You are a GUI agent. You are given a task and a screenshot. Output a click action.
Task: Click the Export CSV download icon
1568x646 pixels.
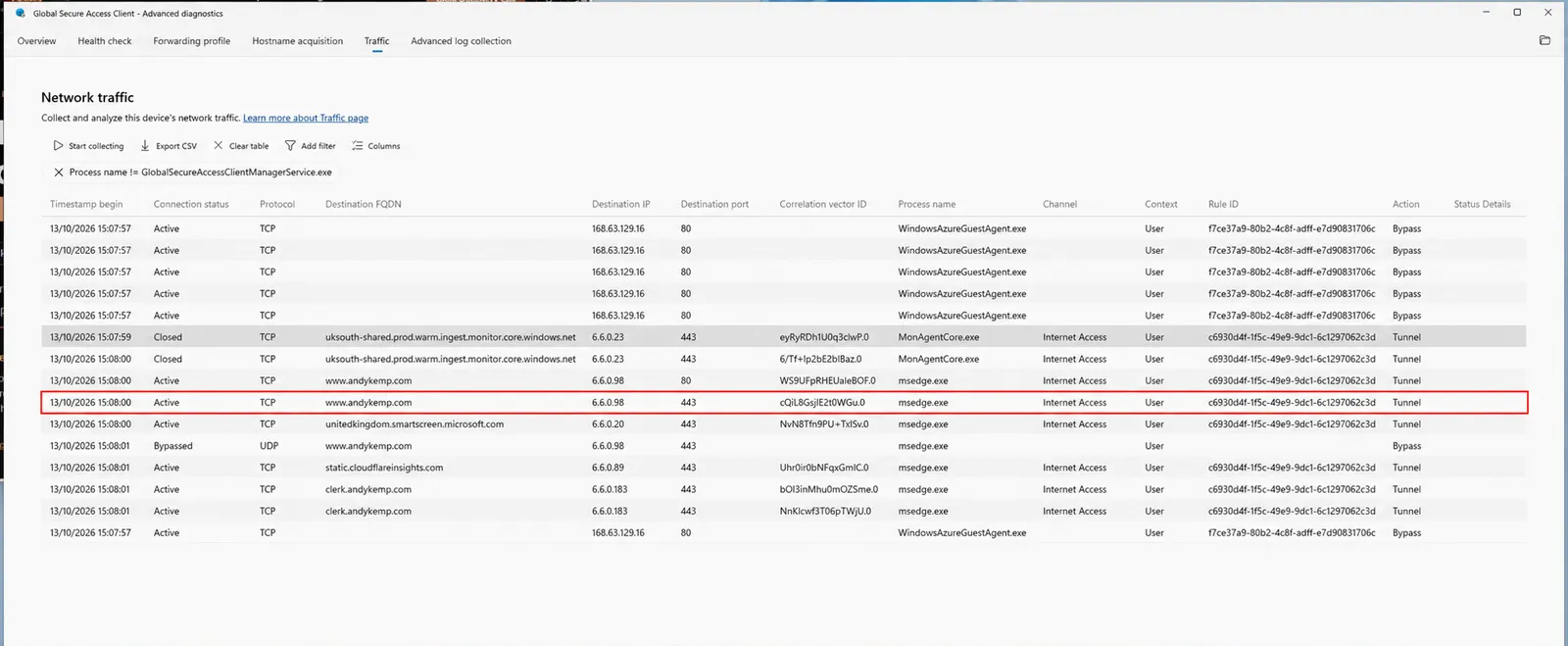[x=145, y=145]
